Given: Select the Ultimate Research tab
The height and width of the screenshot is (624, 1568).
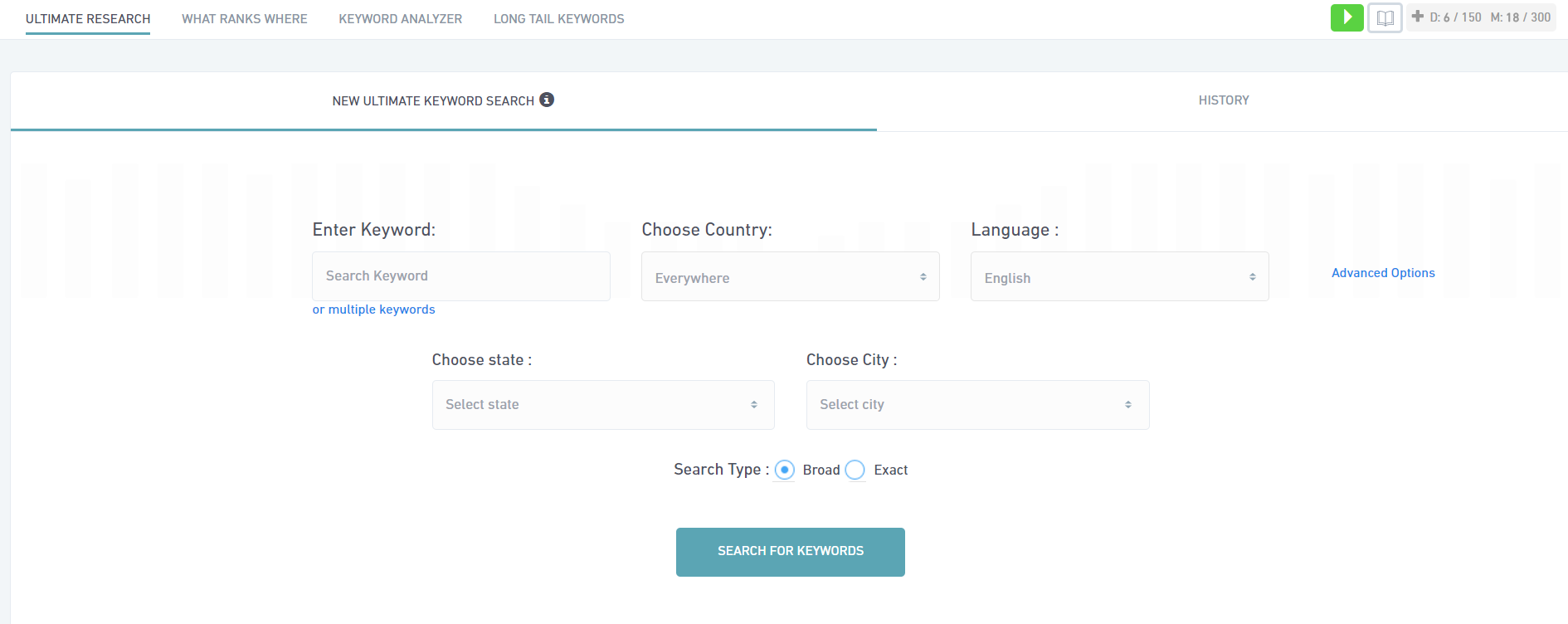Looking at the screenshot, I should [x=88, y=18].
